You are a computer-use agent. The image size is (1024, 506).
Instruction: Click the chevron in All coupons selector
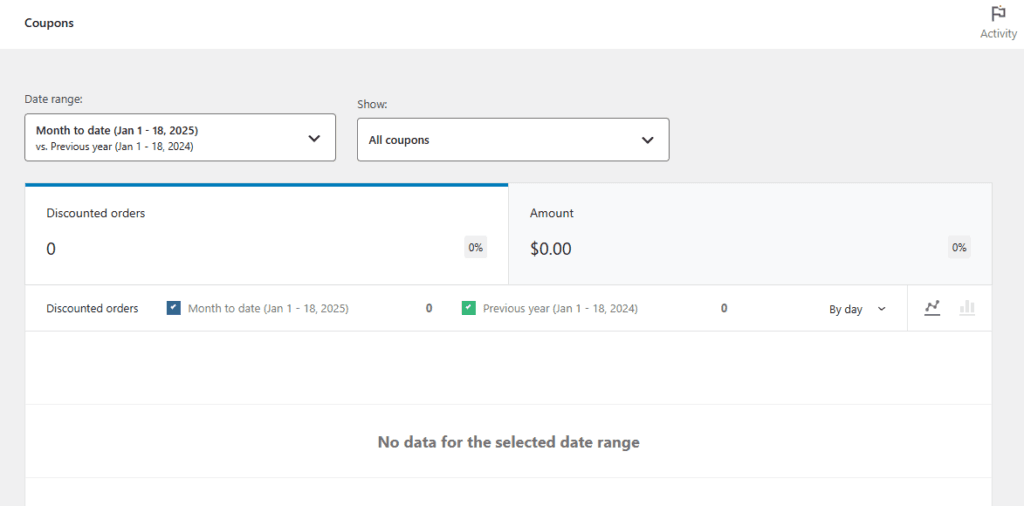click(x=647, y=140)
